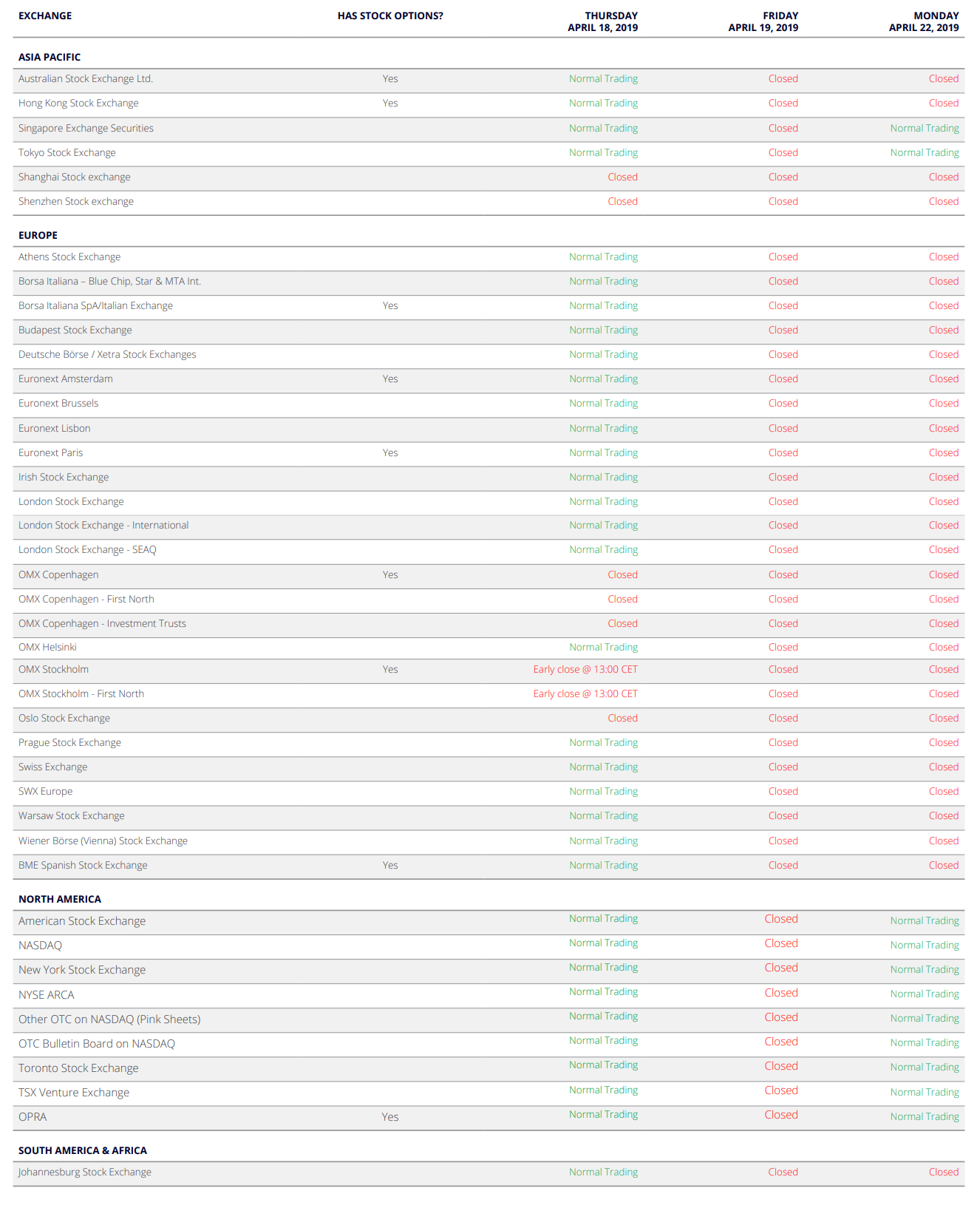Click Shenzhen Stock exchange row name

click(76, 201)
